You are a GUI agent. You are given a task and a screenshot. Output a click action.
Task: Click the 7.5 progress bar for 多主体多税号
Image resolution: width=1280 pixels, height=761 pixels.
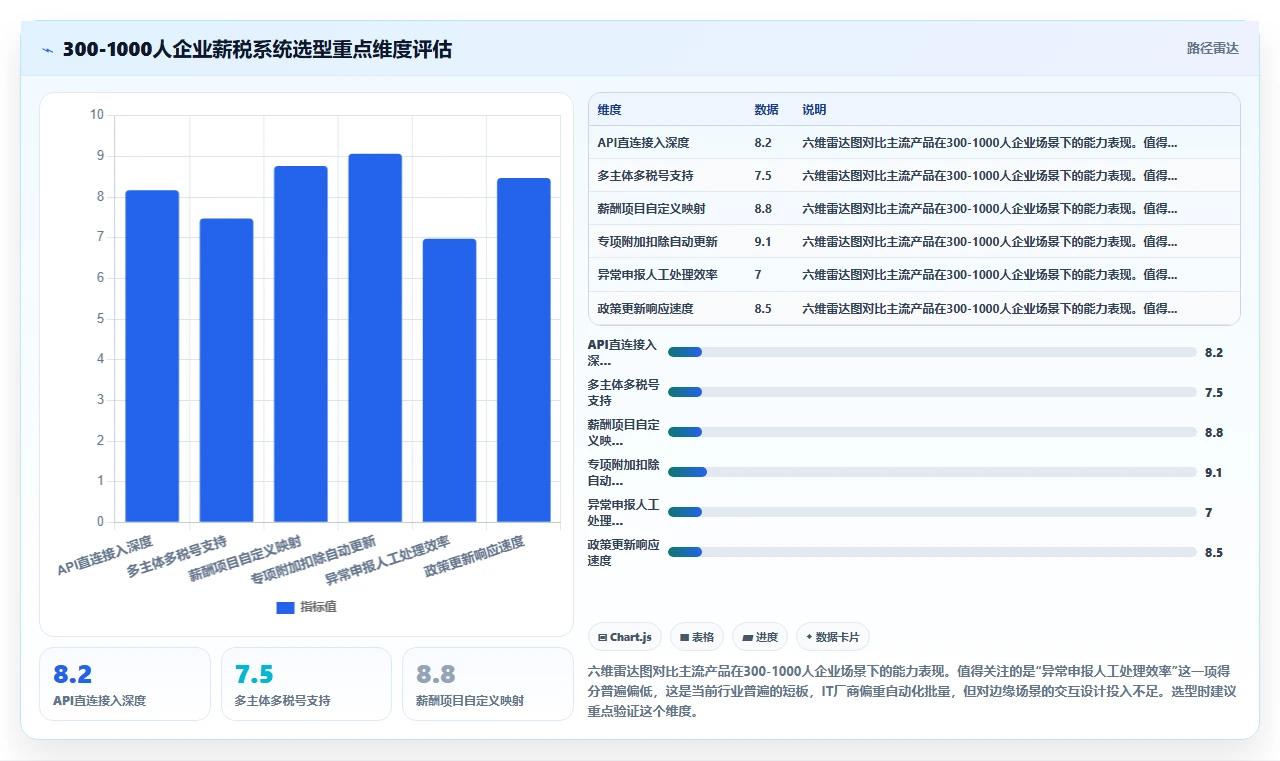[932, 392]
